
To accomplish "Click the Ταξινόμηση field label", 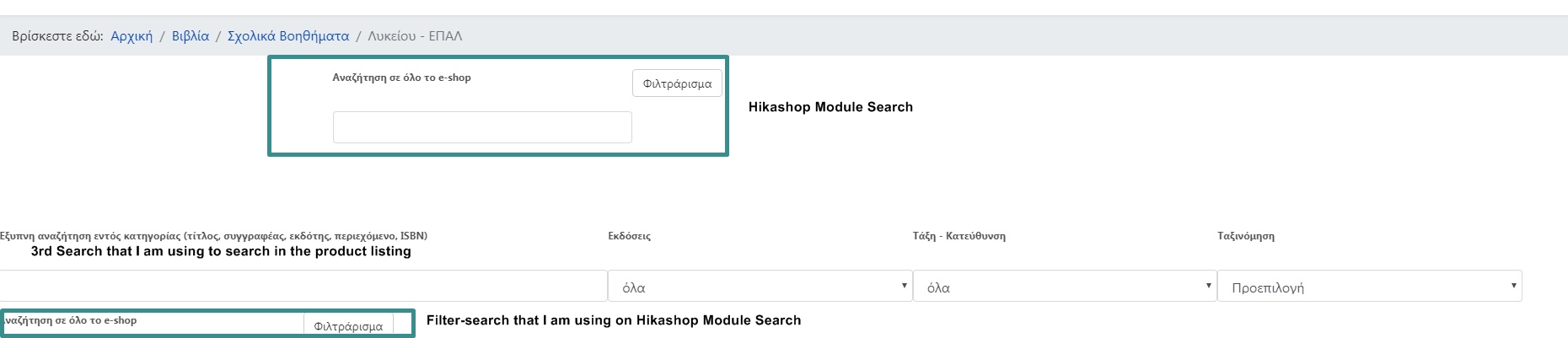I will tap(1245, 236).
